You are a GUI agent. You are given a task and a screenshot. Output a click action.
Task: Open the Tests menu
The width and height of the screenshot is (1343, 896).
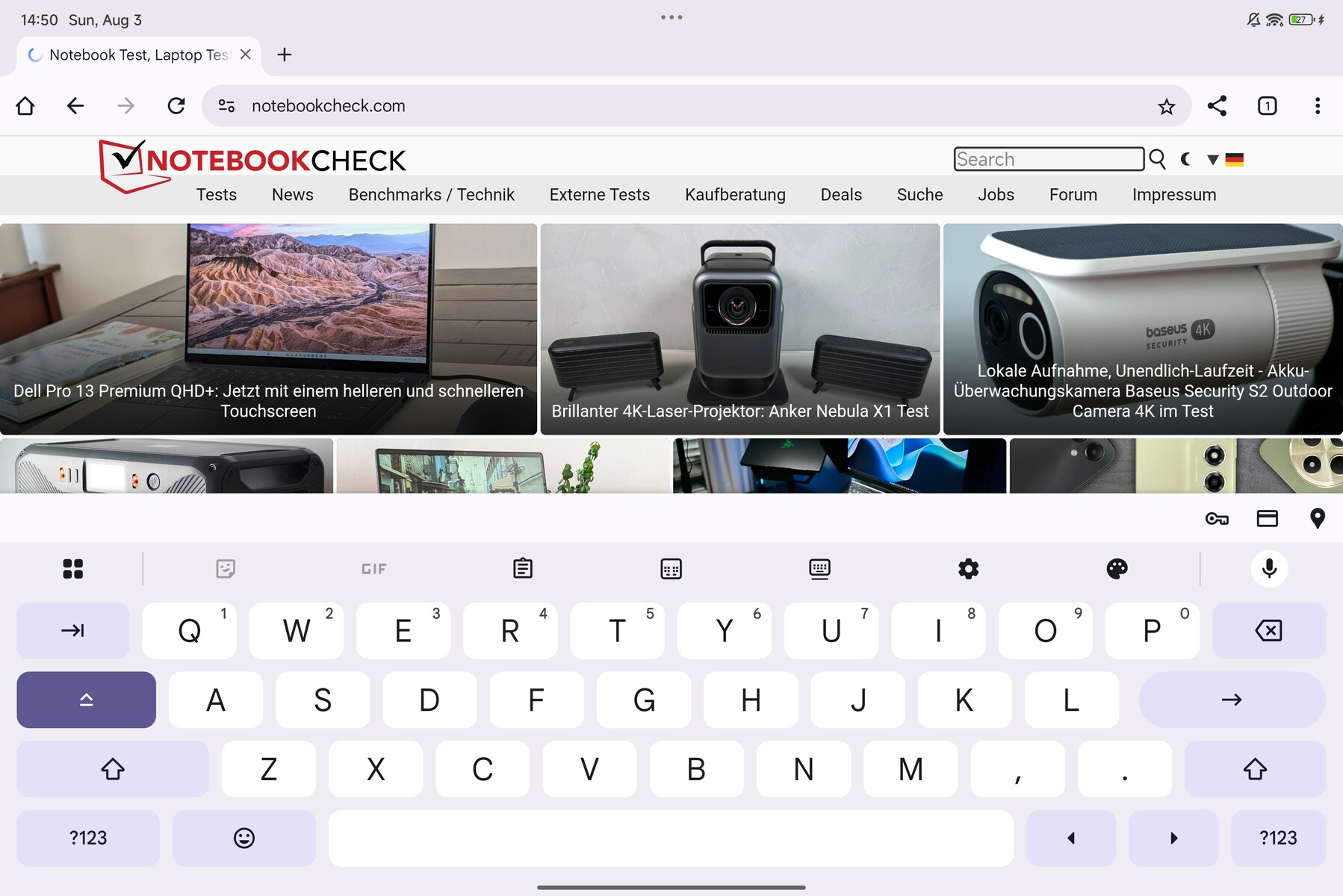(217, 195)
